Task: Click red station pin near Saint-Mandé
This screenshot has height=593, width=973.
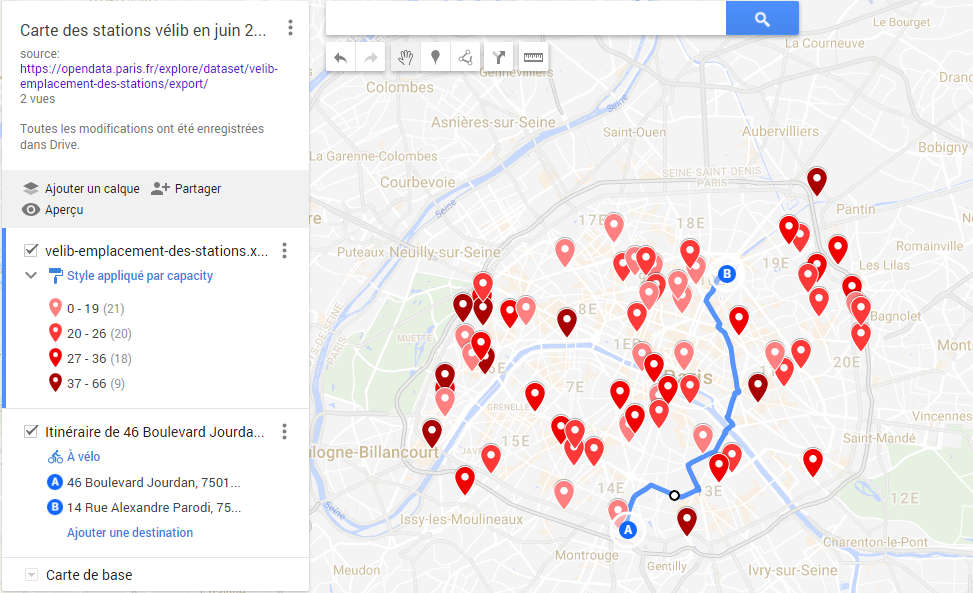Action: coord(813,462)
